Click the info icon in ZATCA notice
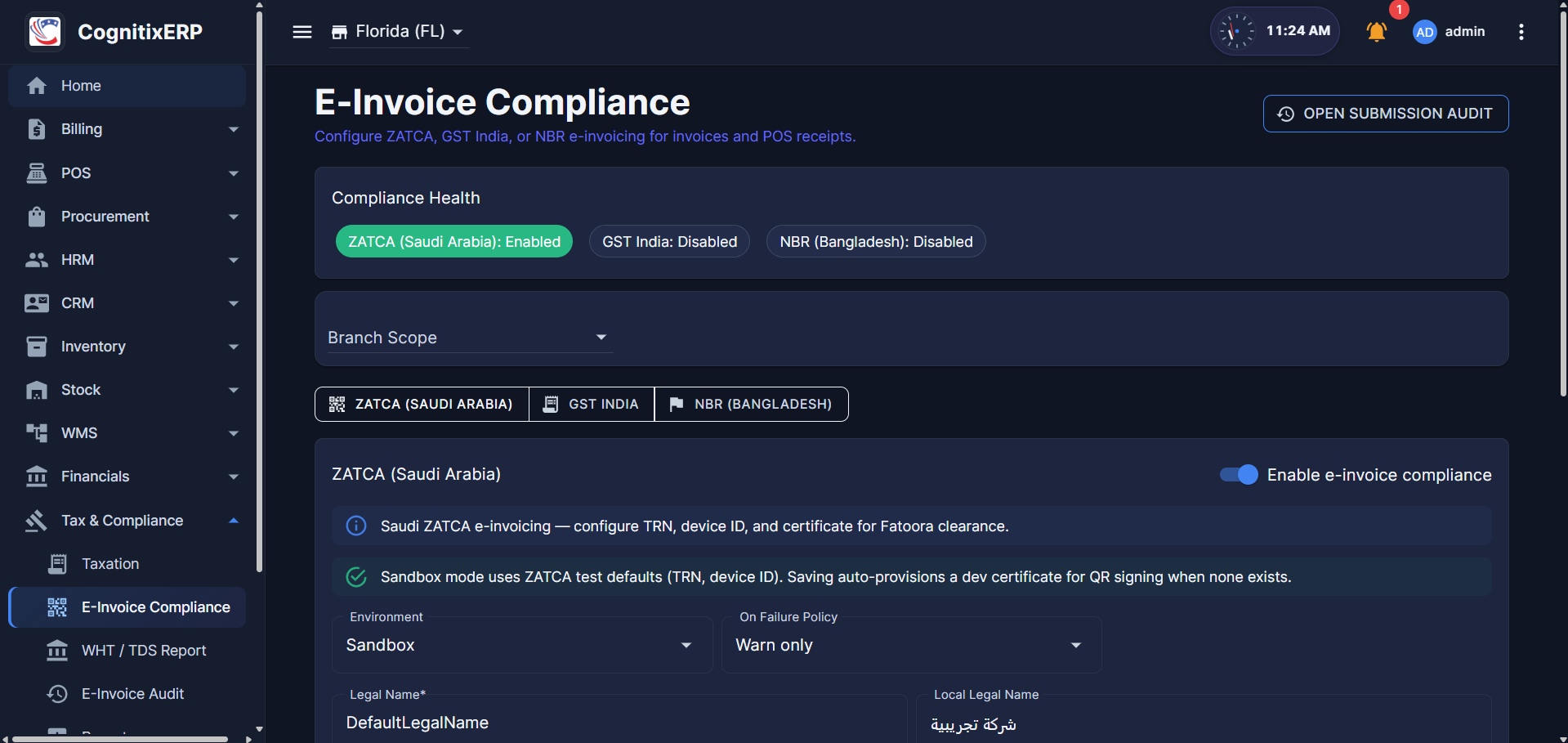The height and width of the screenshot is (743, 1568). coord(356,526)
